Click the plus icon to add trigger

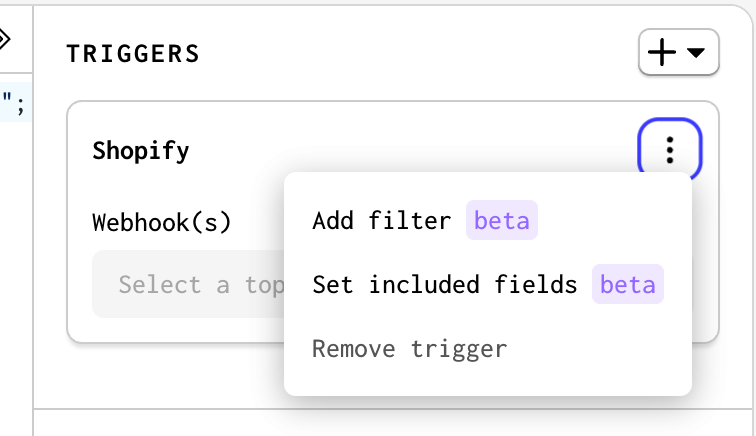(662, 52)
